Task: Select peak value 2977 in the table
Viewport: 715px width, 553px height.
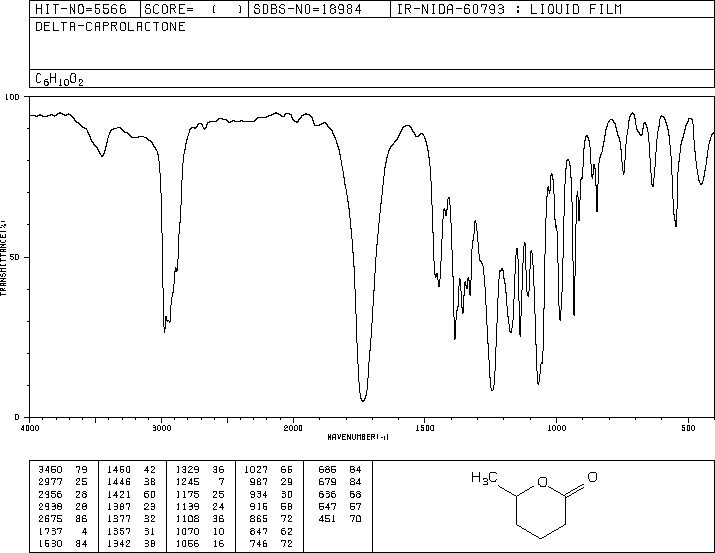Action: (50, 482)
